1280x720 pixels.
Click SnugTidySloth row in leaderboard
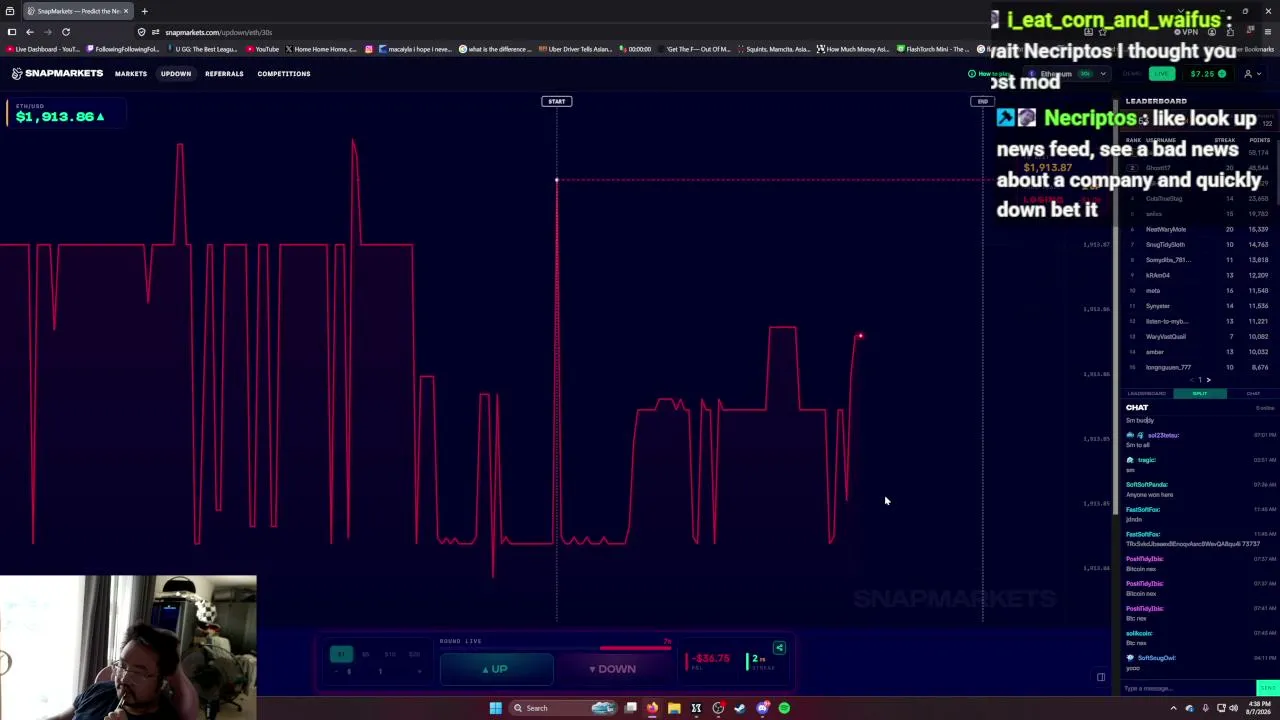[x=1198, y=245]
